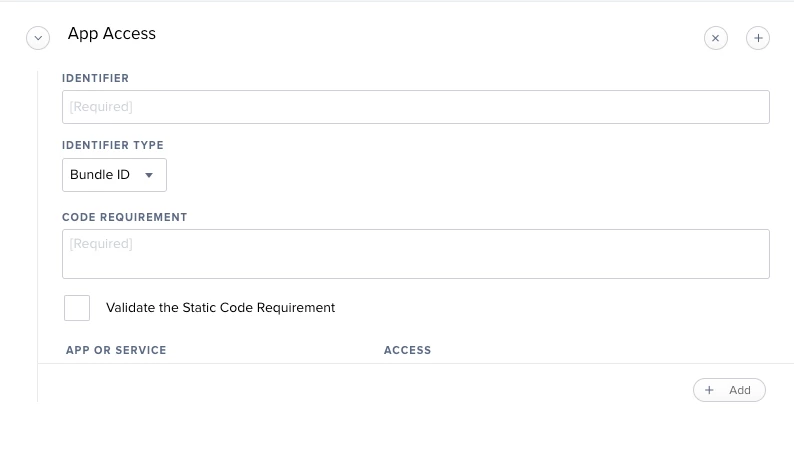This screenshot has width=794, height=459.
Task: Click the App Access section title
Action: point(112,34)
